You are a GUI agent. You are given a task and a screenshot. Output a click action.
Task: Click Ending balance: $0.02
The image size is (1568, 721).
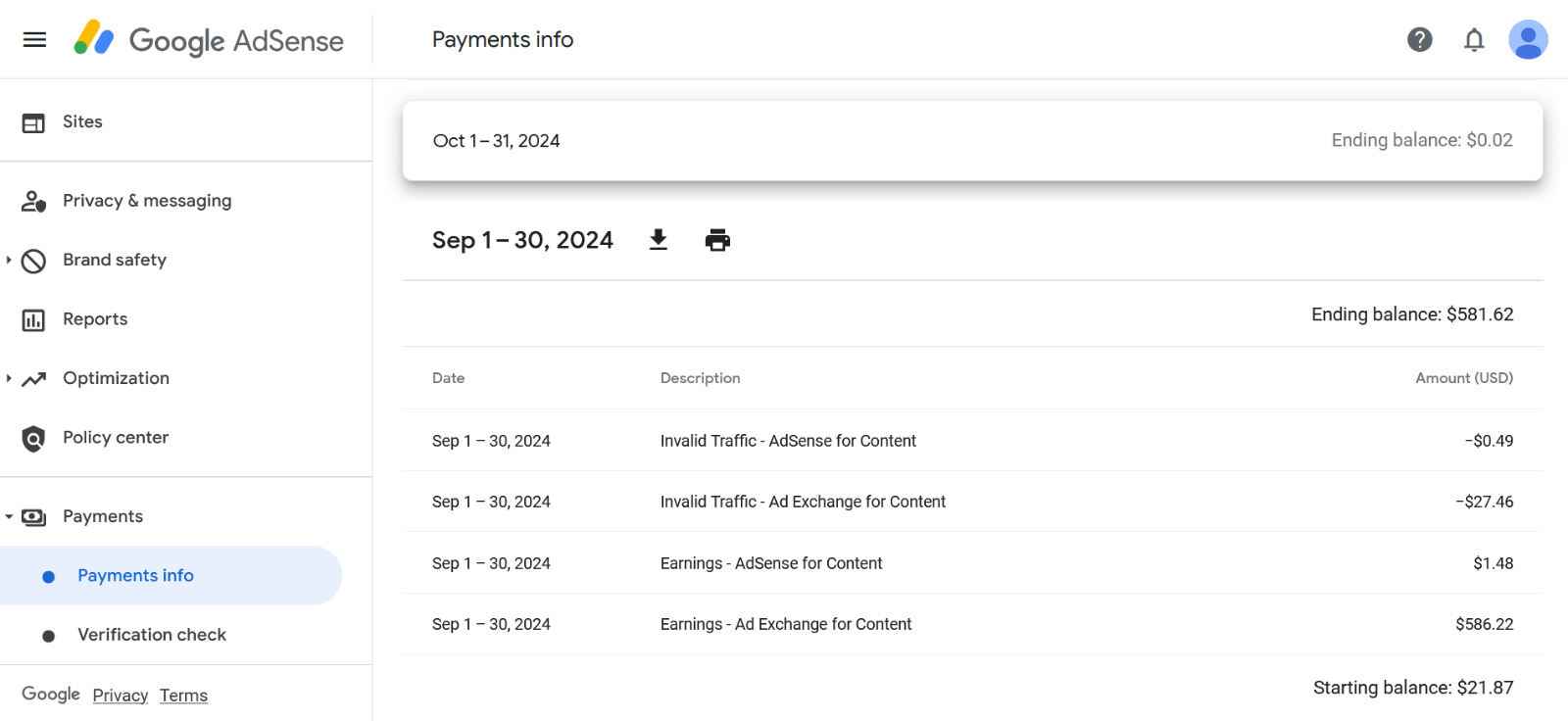point(1422,140)
